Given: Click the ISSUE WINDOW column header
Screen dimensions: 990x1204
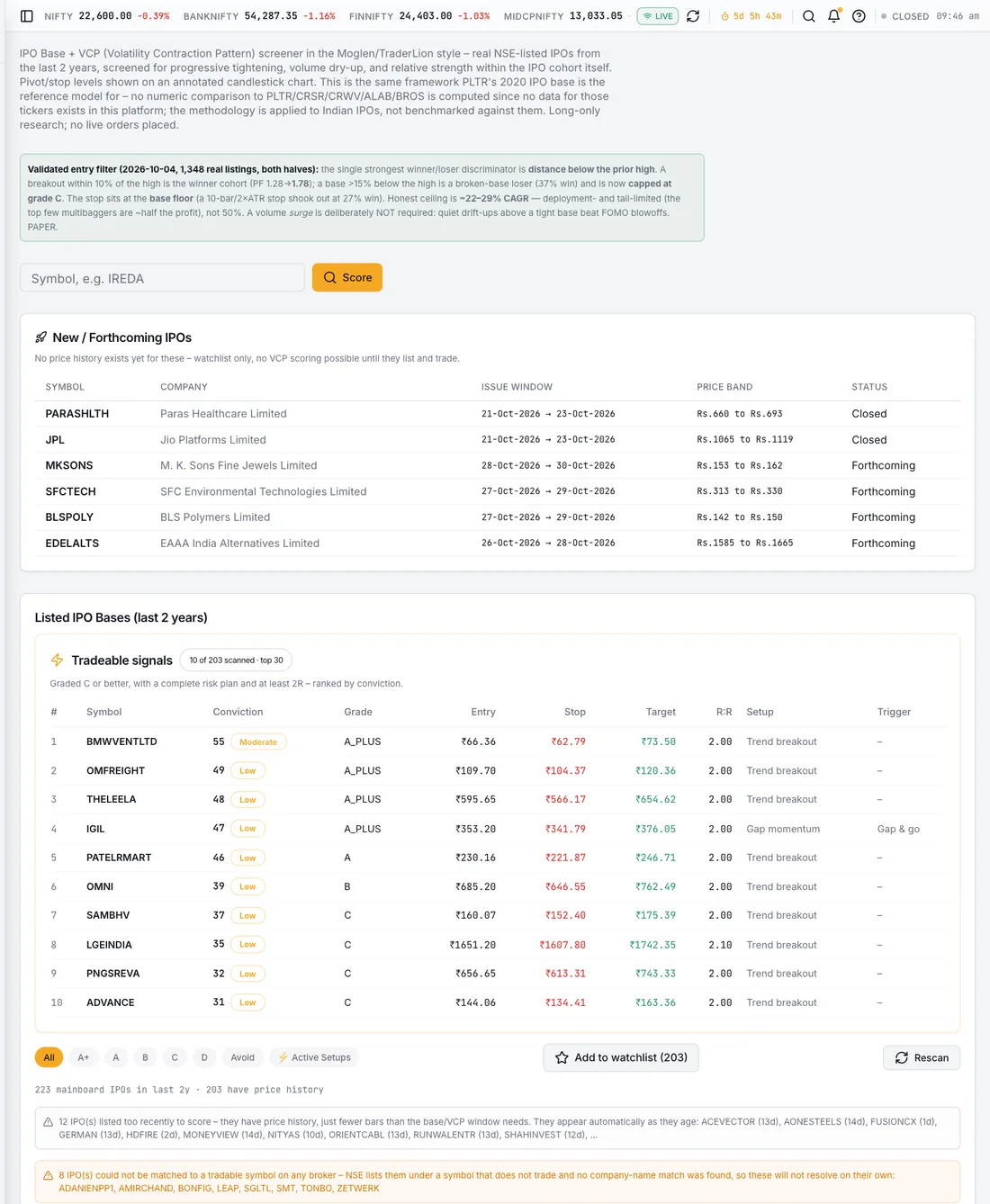Looking at the screenshot, I should 517,387.
